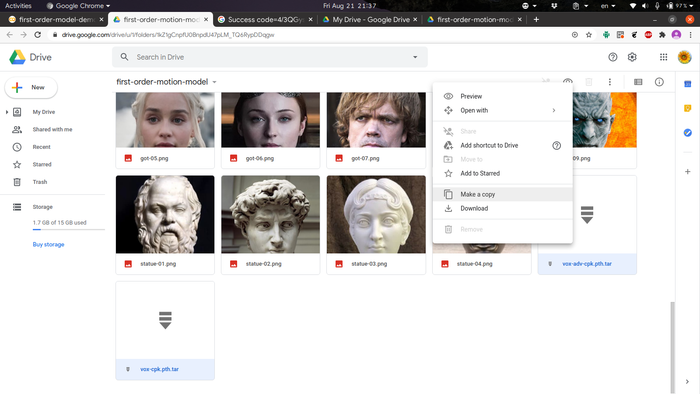
Task: Switch to list layout view
Action: 638,82
